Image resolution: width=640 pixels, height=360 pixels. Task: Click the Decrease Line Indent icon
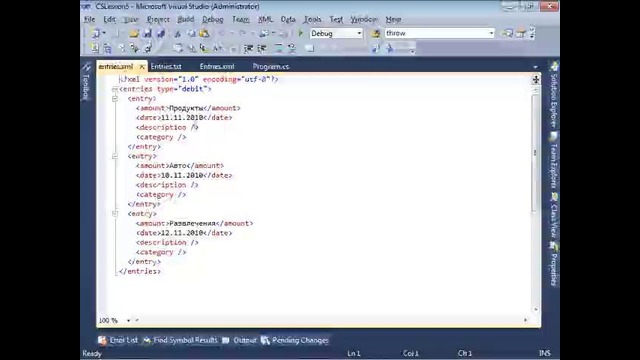pos(248,49)
